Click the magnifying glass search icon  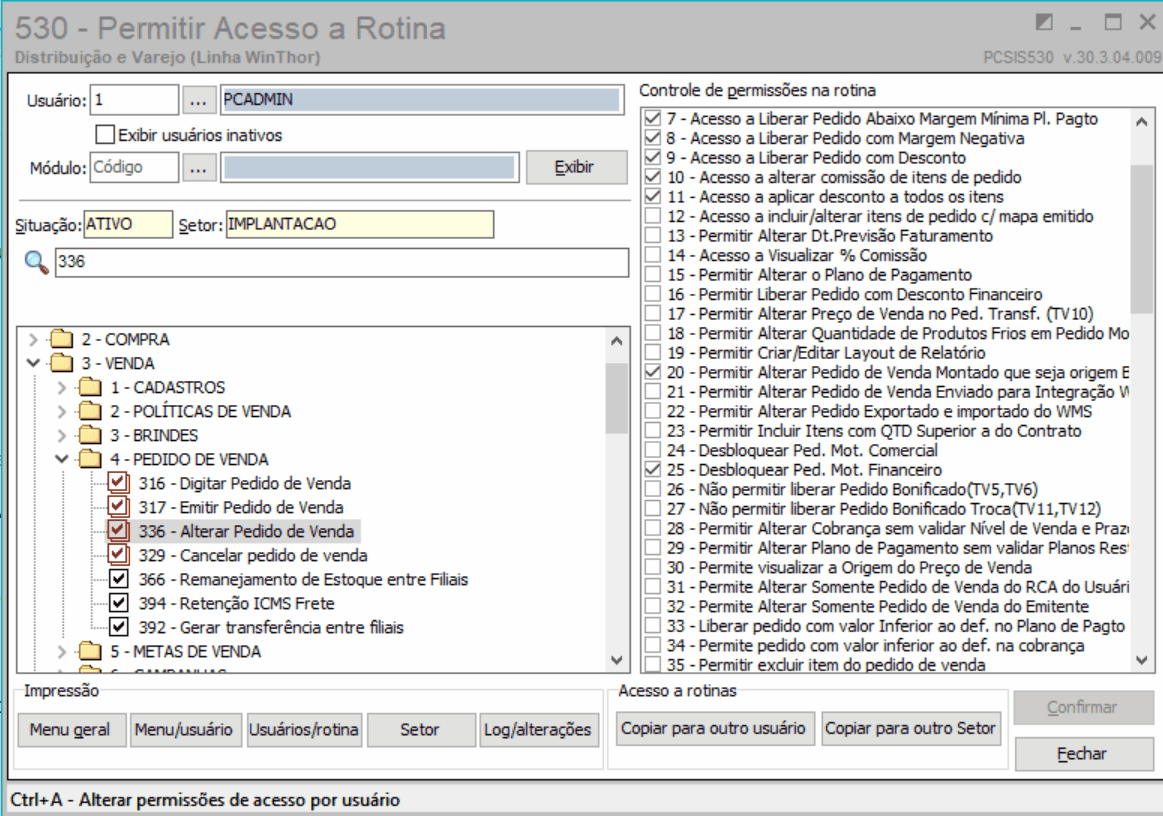tap(36, 262)
